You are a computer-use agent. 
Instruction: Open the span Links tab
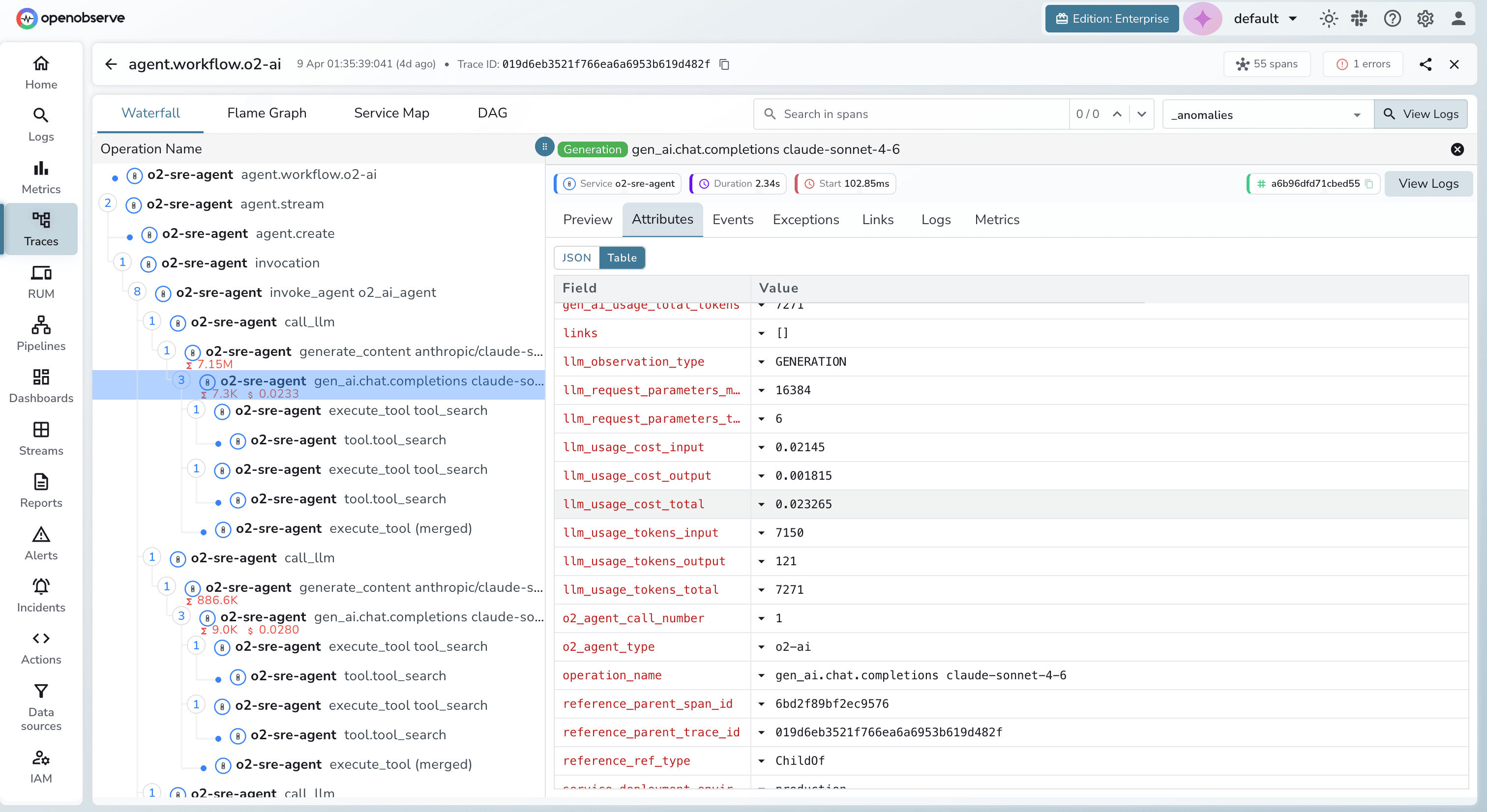click(877, 220)
